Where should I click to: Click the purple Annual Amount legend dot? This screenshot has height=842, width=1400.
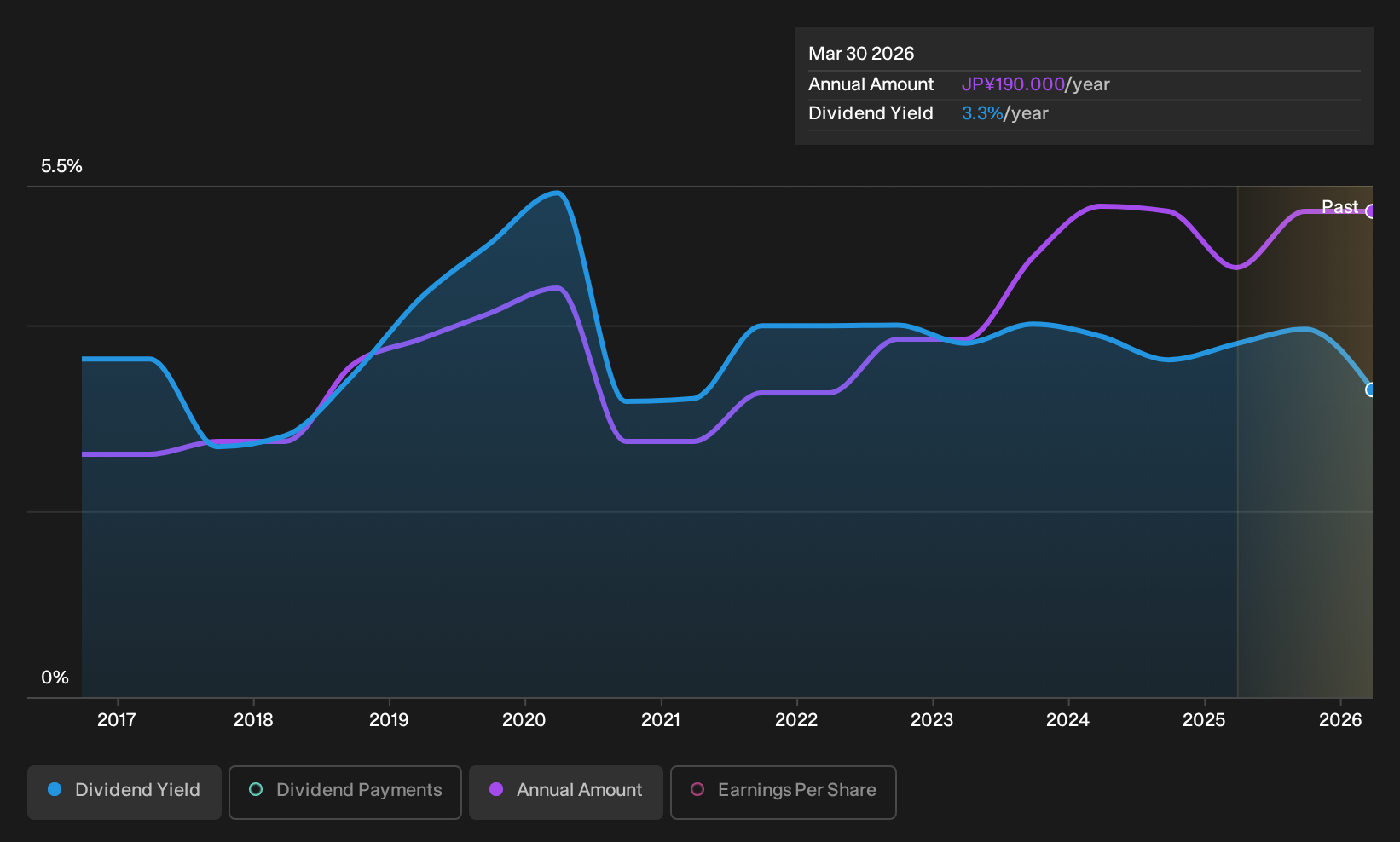[x=496, y=790]
